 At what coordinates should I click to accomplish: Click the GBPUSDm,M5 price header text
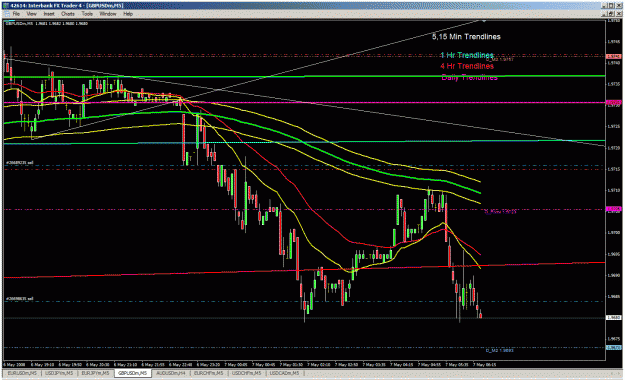coord(47,24)
